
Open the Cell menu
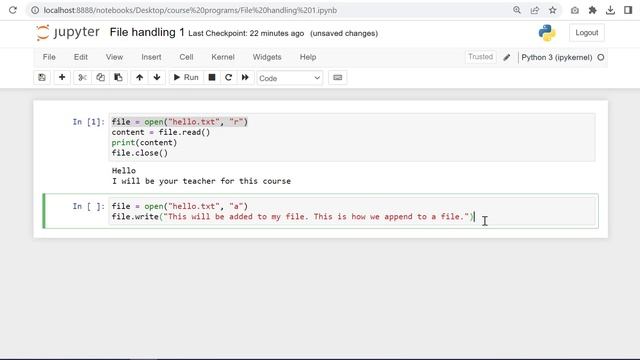(x=186, y=57)
